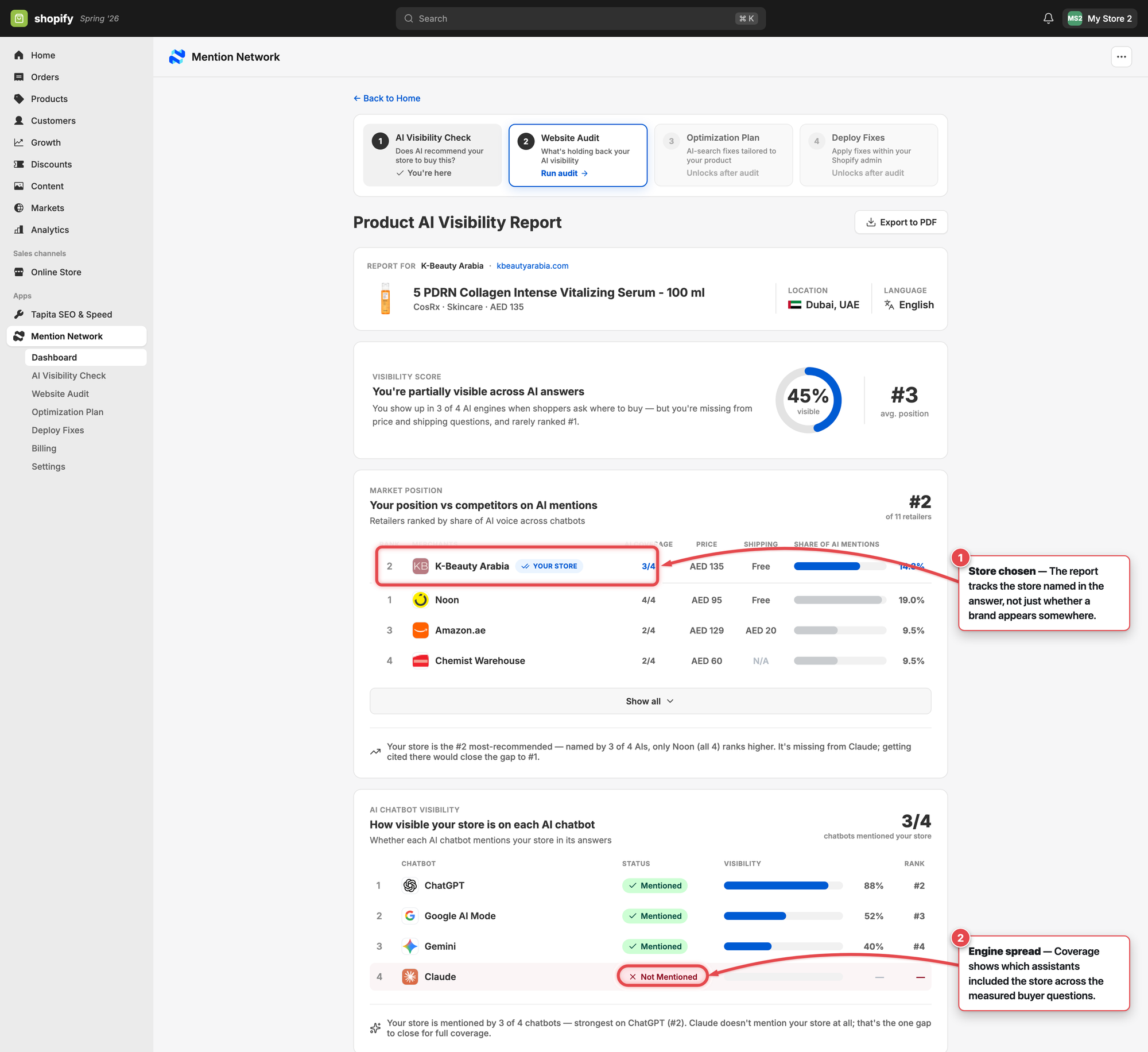Open Optimization Plan submenu item
This screenshot has width=1148, height=1052.
pos(68,412)
